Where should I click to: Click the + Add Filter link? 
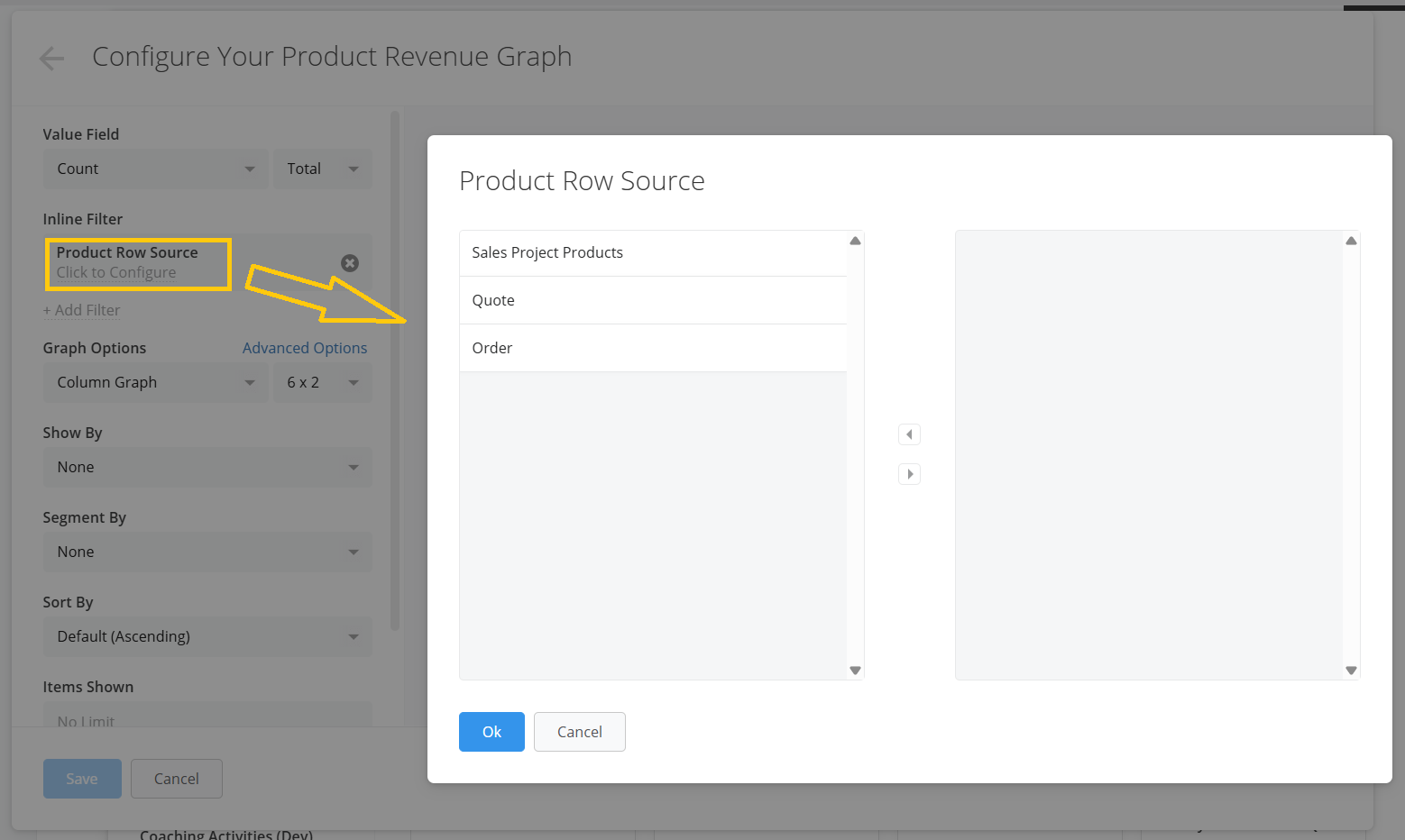point(81,310)
